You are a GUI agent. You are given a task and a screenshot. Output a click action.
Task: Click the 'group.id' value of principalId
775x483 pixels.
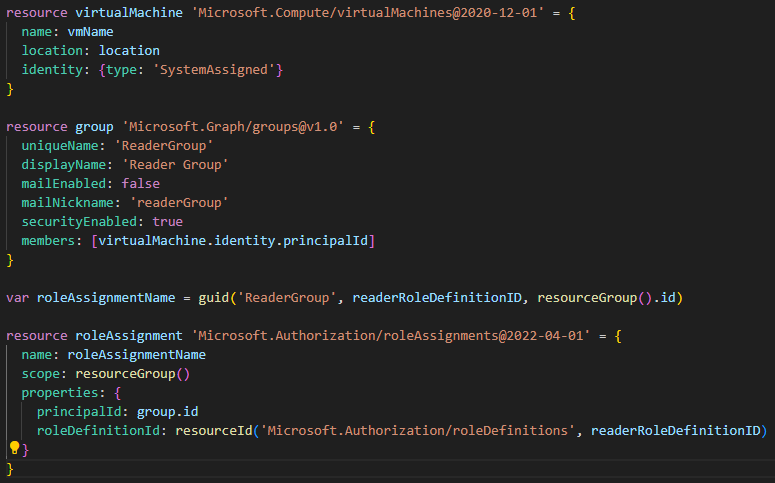168,412
